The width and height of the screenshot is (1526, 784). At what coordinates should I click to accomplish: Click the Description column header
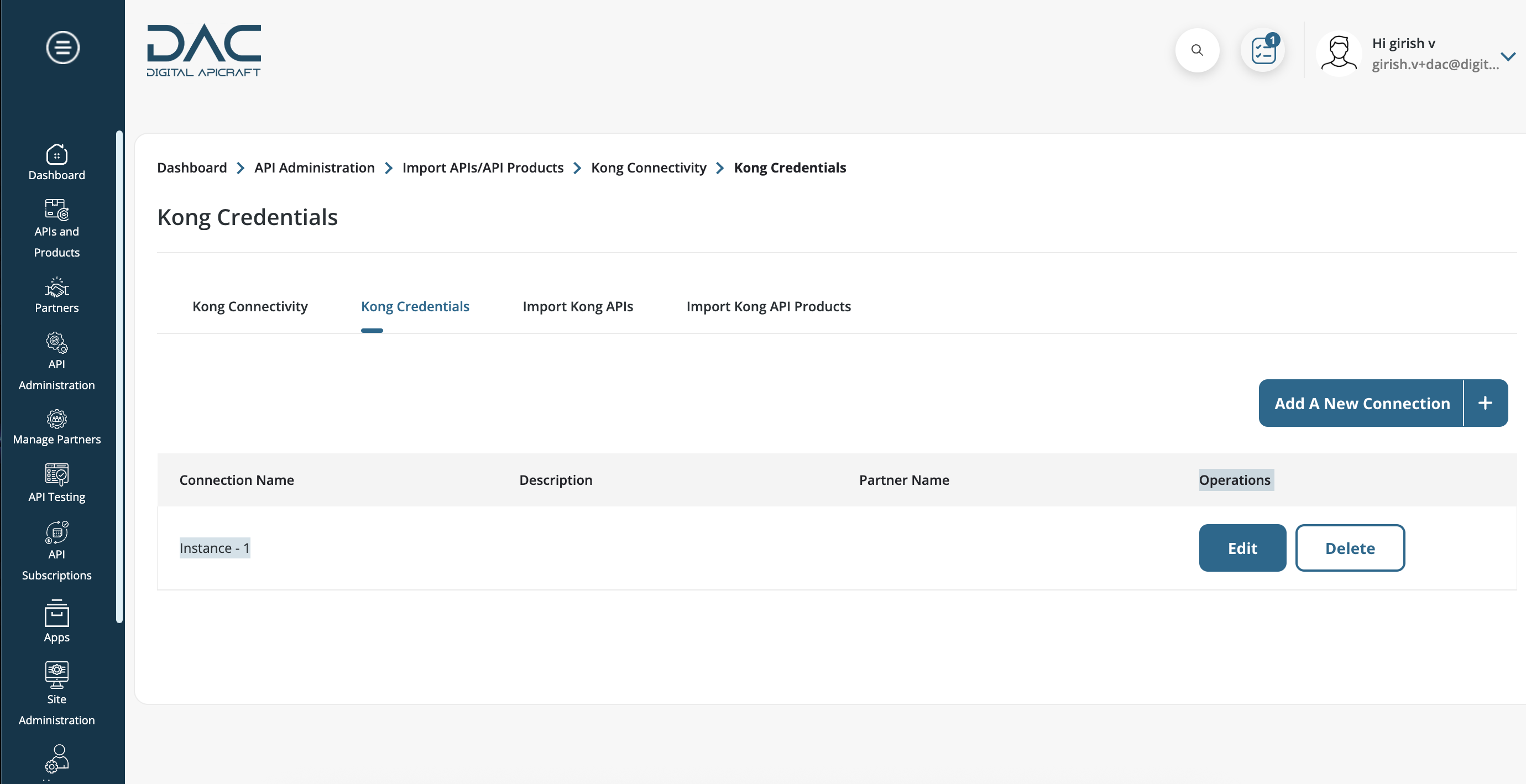[556, 480]
